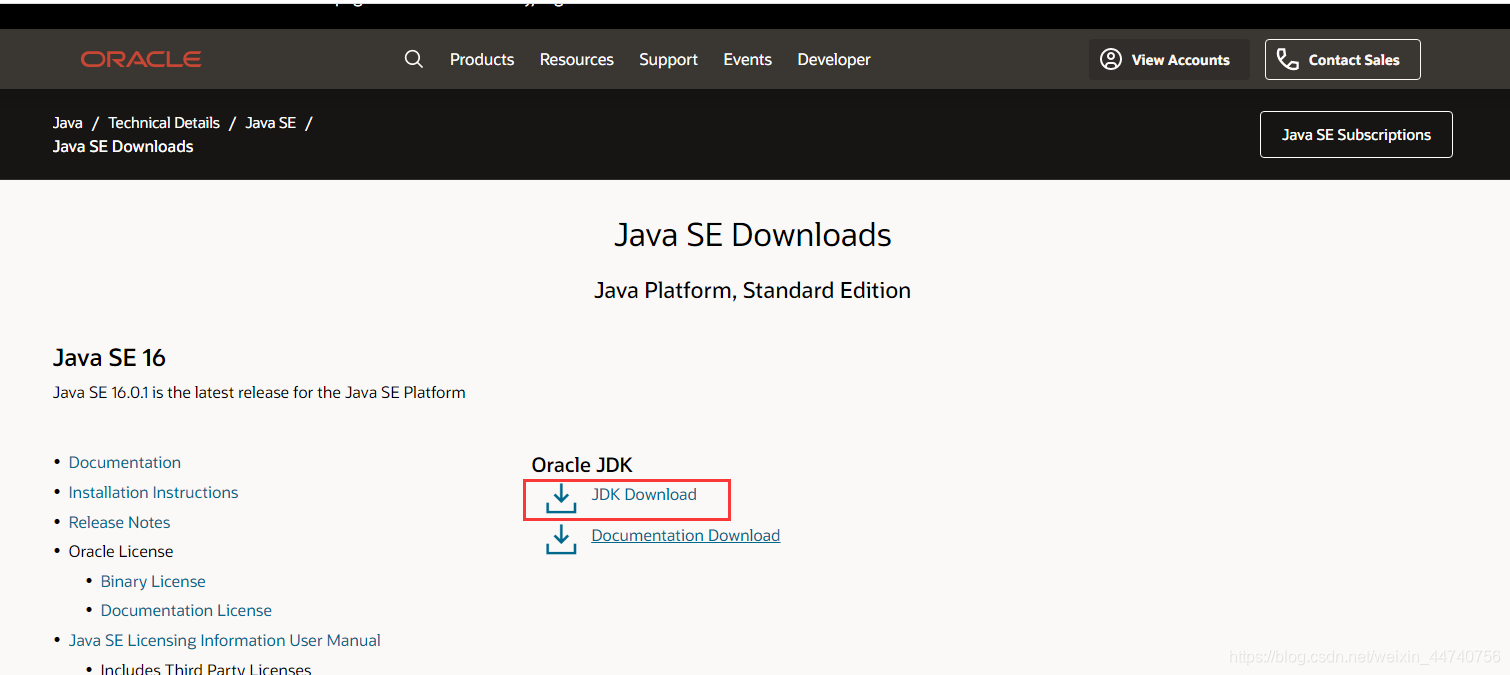Go to Java breadcrumb link
Image resolution: width=1510 pixels, height=675 pixels.
pyautogui.click(x=68, y=123)
